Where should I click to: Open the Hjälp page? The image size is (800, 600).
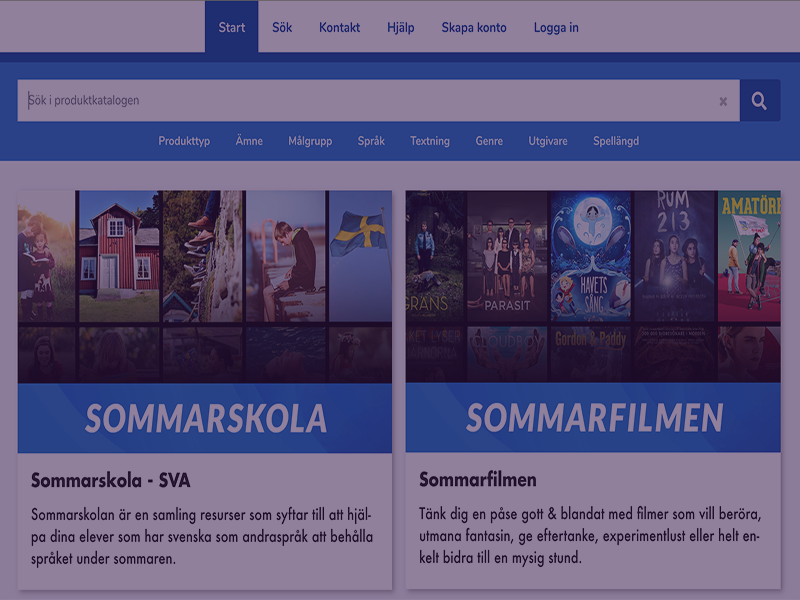point(400,27)
